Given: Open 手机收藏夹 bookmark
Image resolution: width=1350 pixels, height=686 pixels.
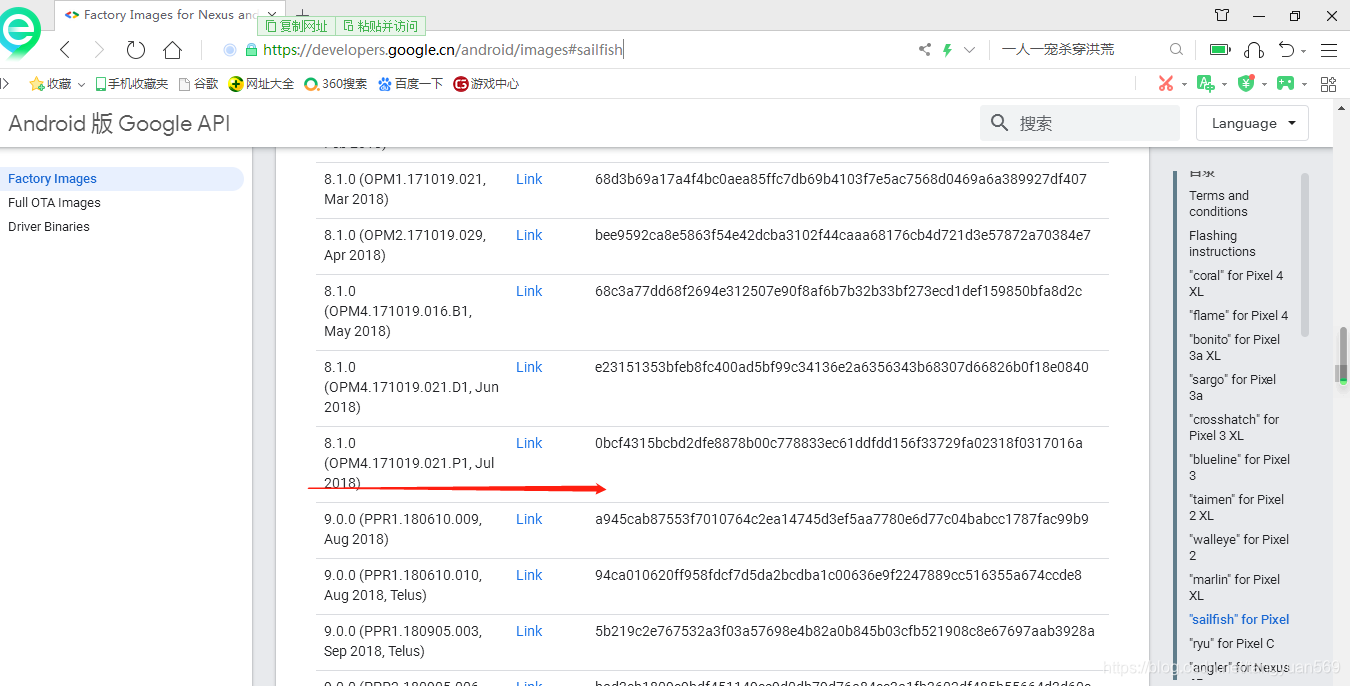Looking at the screenshot, I should (131, 84).
